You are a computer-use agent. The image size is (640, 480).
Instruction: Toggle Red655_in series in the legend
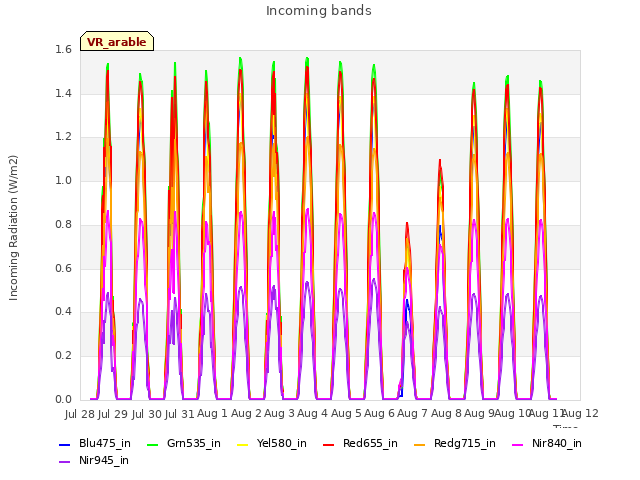(360, 443)
